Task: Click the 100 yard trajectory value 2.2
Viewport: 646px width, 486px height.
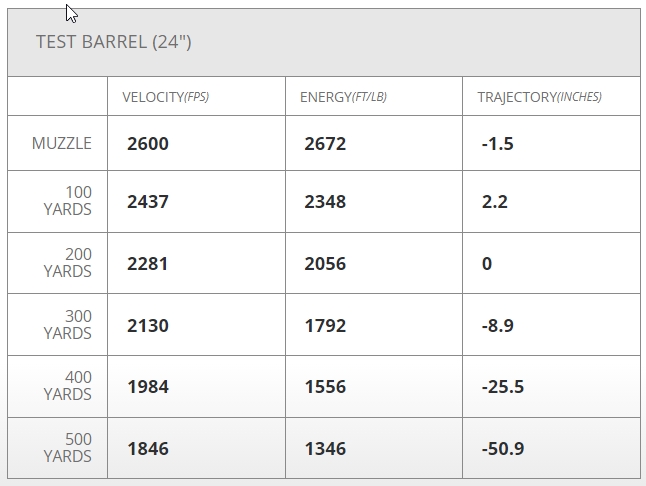Action: pos(494,202)
